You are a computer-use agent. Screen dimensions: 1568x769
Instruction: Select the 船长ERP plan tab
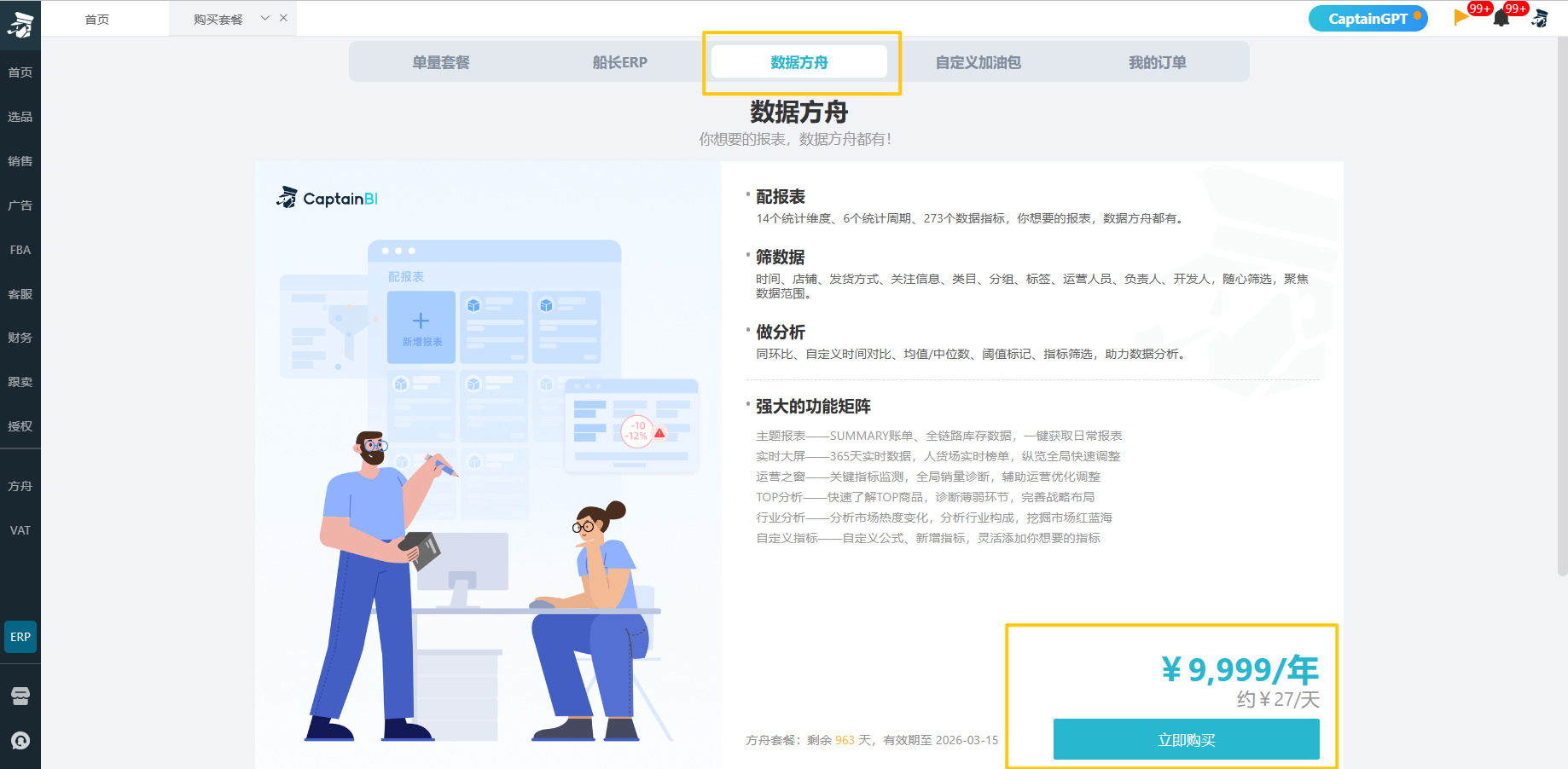(x=620, y=62)
